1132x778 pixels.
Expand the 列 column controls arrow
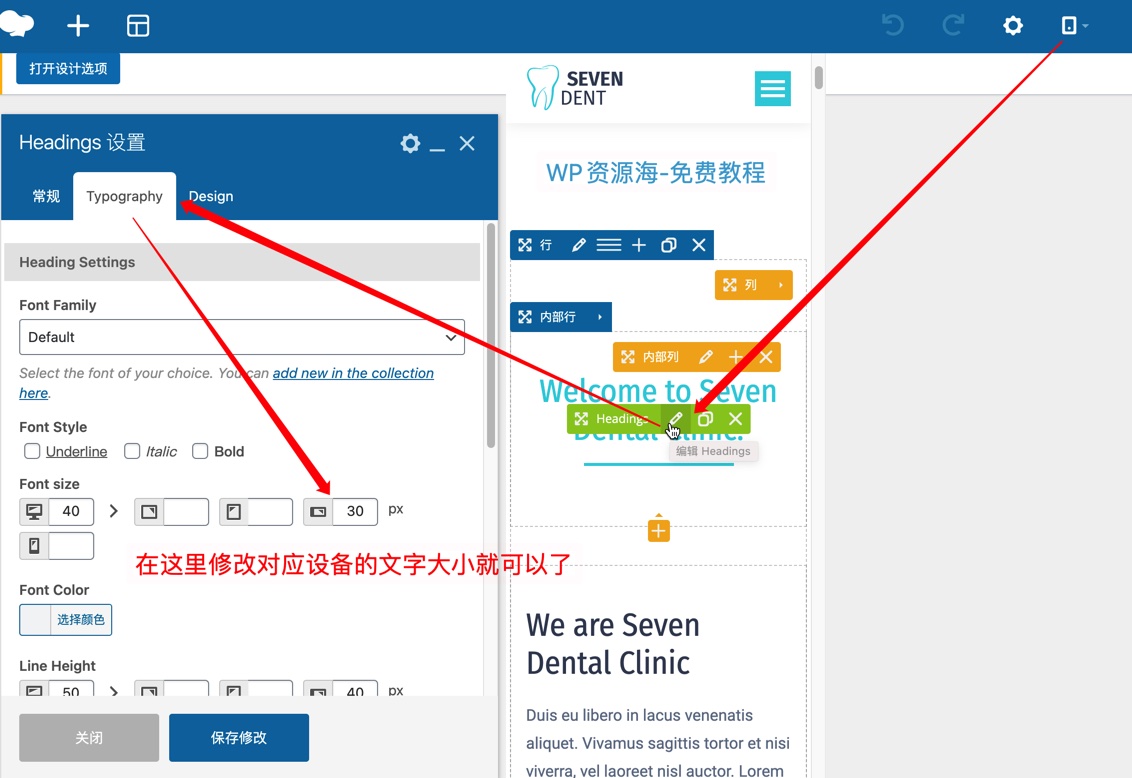tap(780, 285)
